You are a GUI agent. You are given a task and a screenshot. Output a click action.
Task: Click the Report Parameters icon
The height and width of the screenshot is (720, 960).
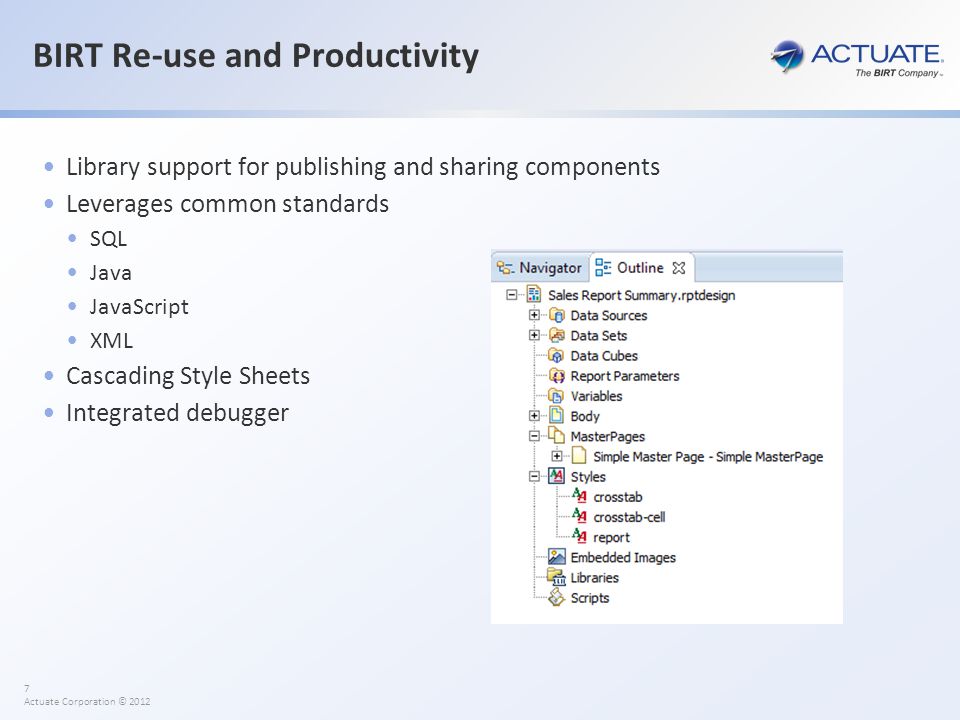click(x=557, y=375)
